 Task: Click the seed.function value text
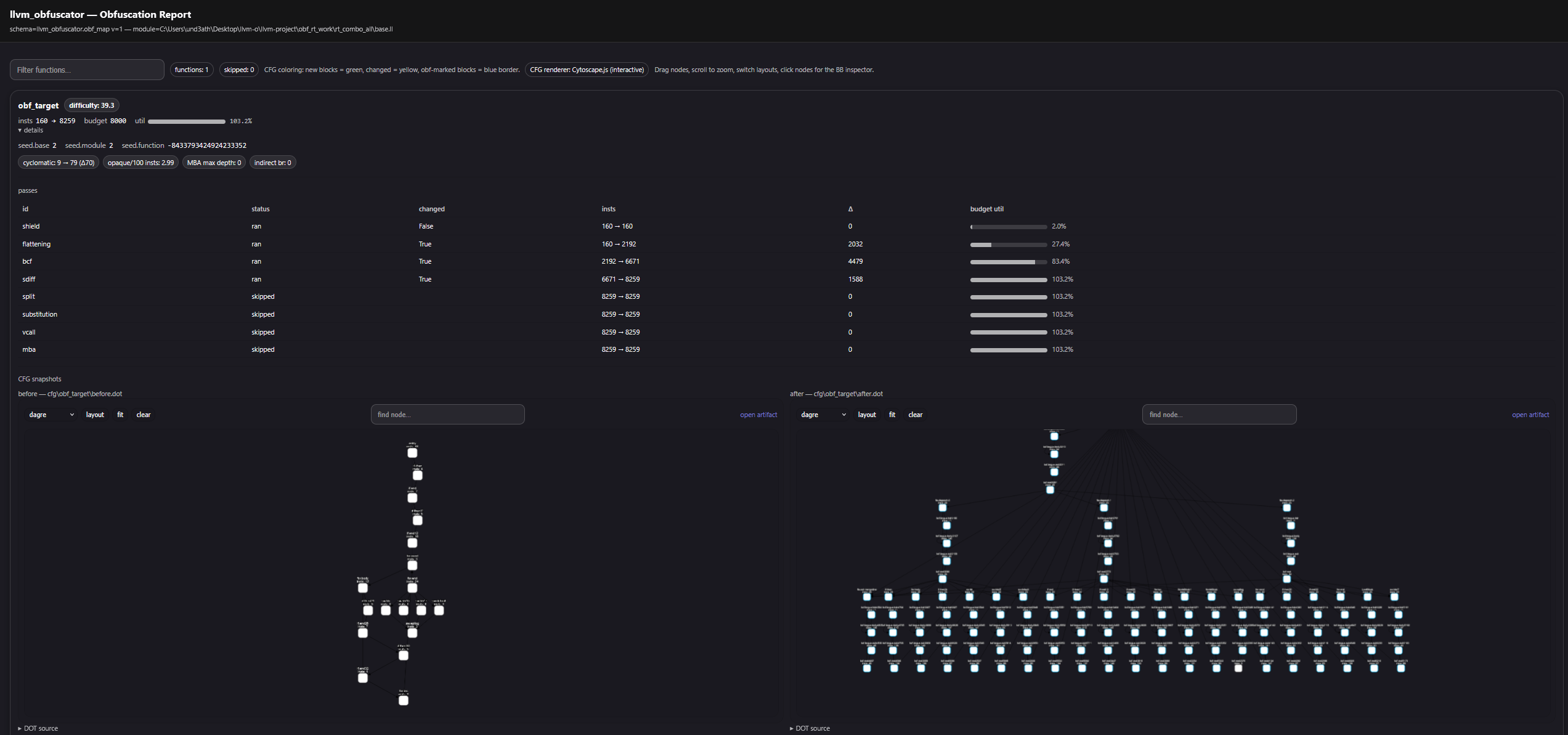coord(207,145)
